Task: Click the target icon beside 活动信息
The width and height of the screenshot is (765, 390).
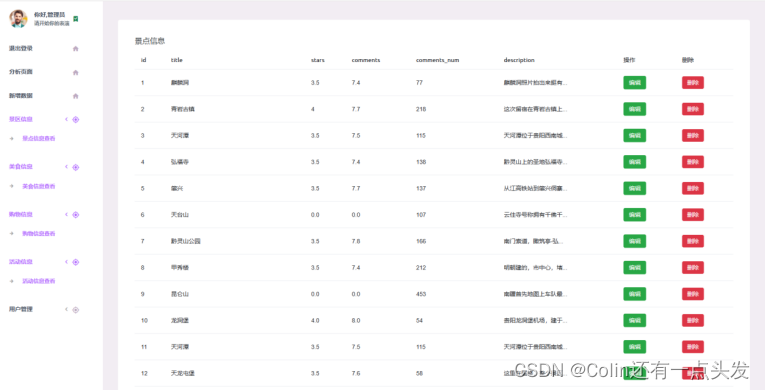Action: pos(76,262)
